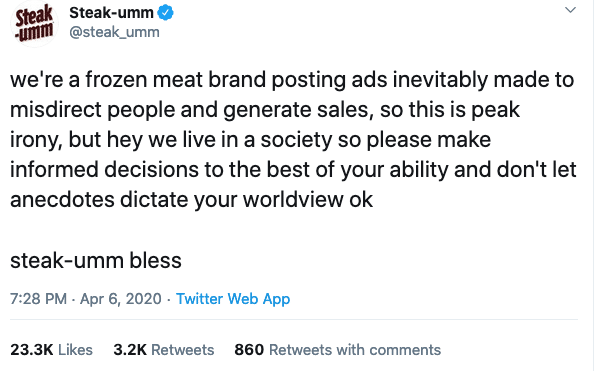Click "worldview ok" at tweet end
Image resolution: width=597 pixels, height=371 pixels.
308,200
